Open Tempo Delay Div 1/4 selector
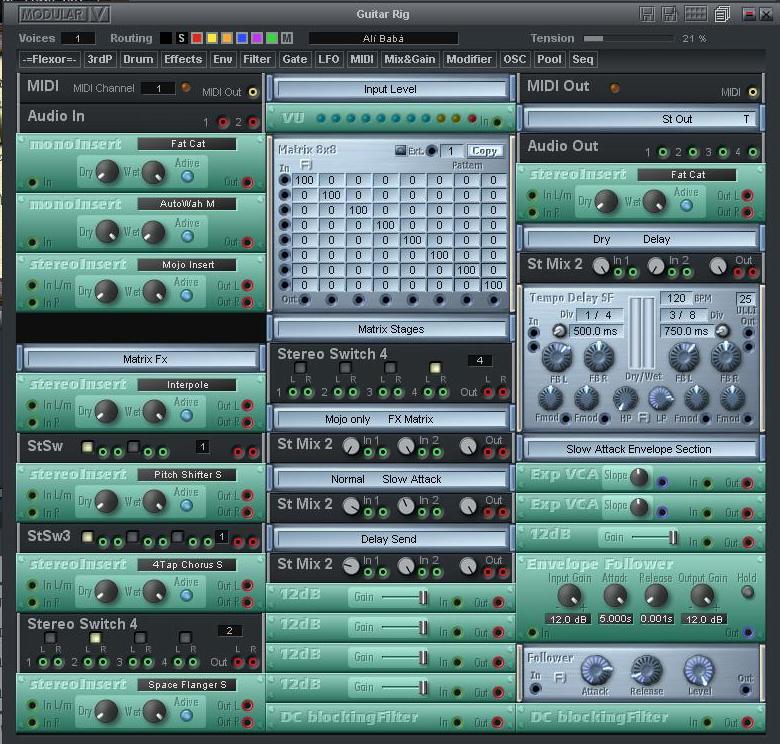This screenshot has width=780, height=744. pyautogui.click(x=600, y=315)
